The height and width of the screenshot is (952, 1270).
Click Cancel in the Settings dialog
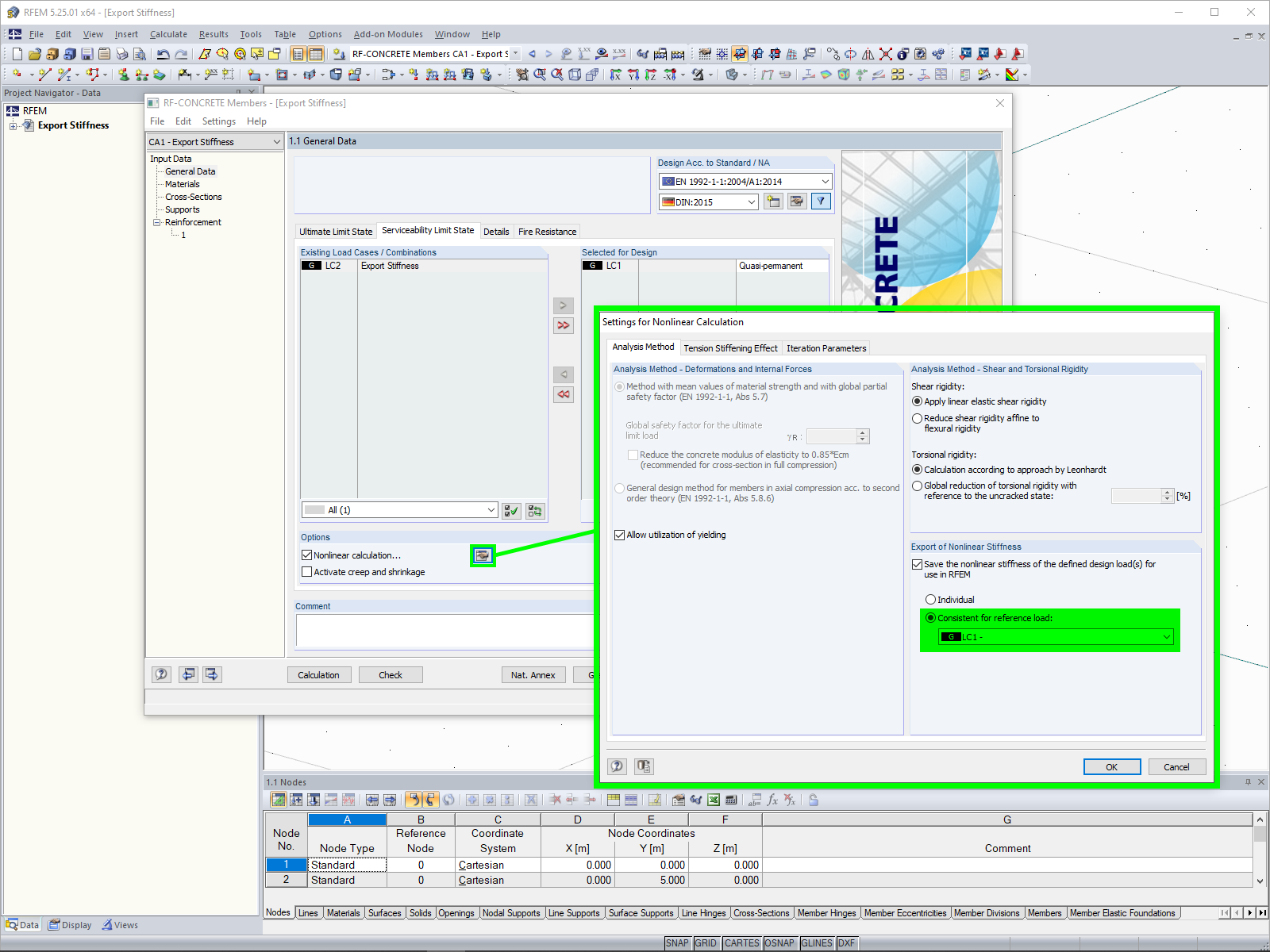pyautogui.click(x=1176, y=766)
